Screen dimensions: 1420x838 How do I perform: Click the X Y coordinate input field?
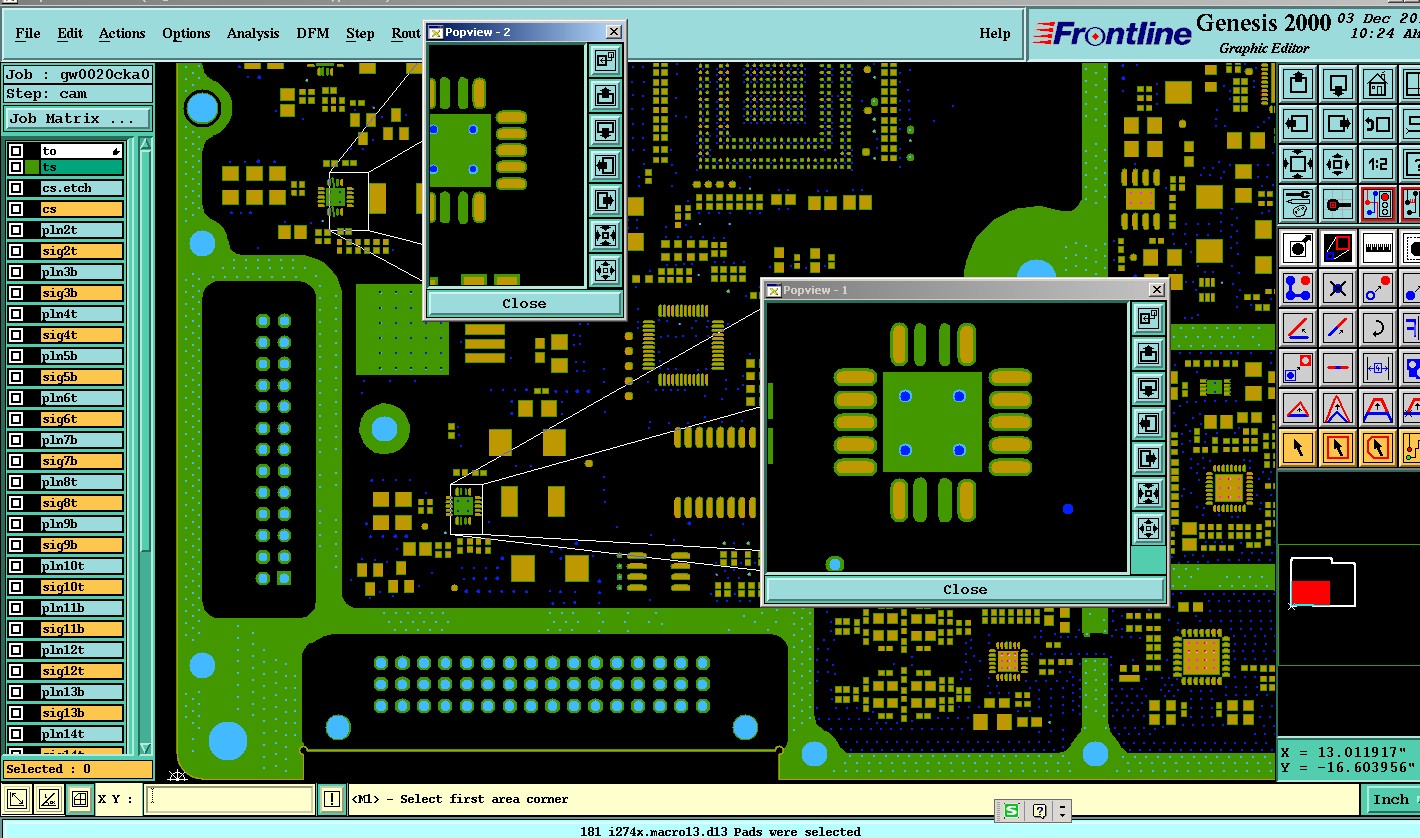(230, 799)
